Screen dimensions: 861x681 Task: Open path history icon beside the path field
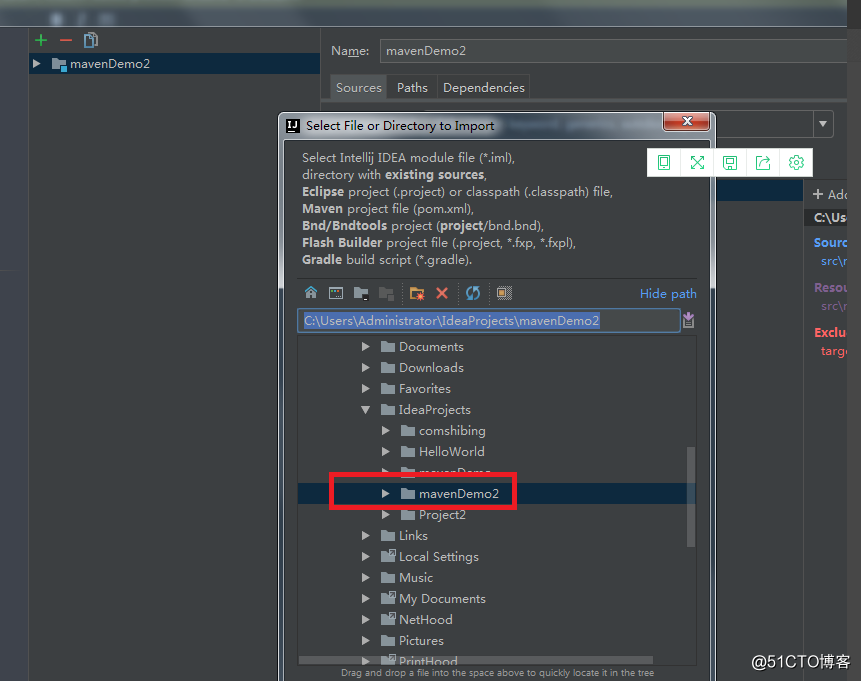coord(688,320)
